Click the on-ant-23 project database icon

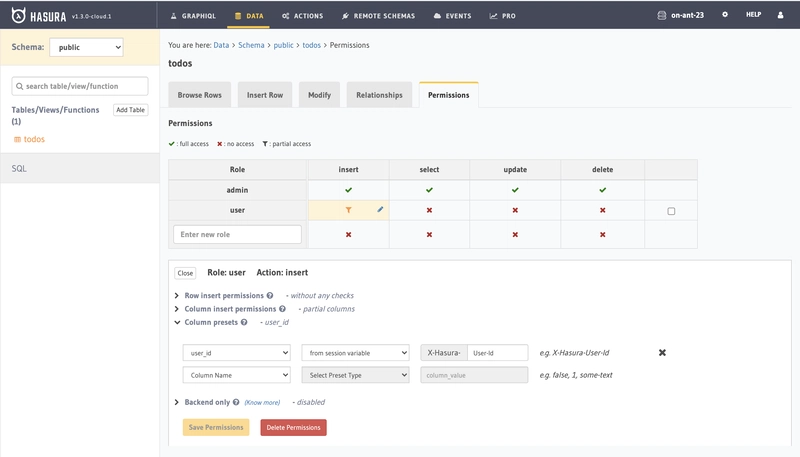(x=662, y=15)
